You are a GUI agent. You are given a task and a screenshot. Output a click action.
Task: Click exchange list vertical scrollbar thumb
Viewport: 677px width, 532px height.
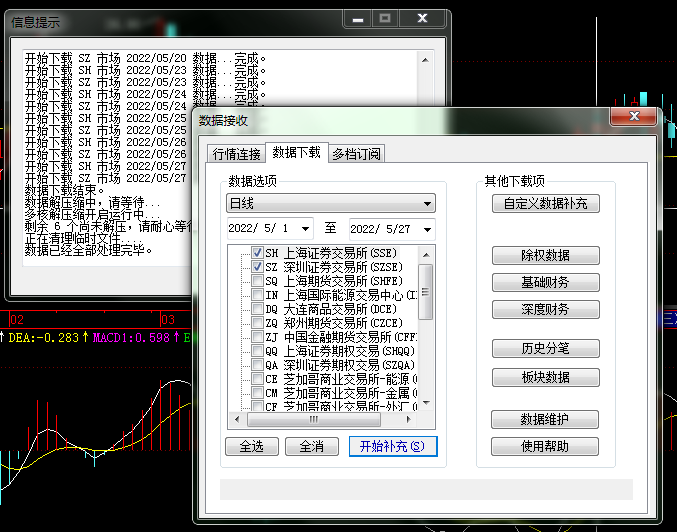click(426, 292)
